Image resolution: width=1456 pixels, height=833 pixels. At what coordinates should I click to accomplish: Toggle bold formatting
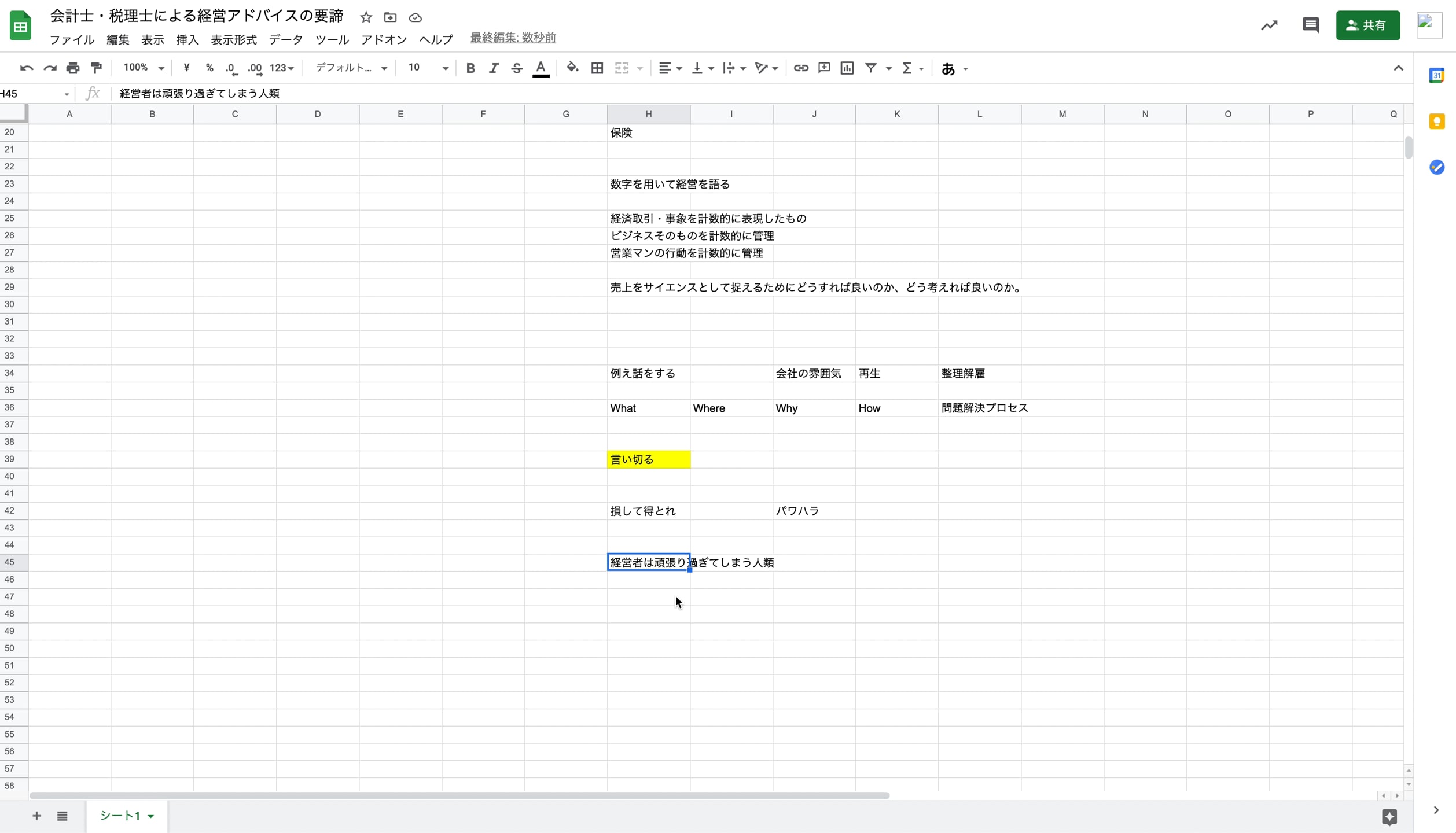click(470, 68)
